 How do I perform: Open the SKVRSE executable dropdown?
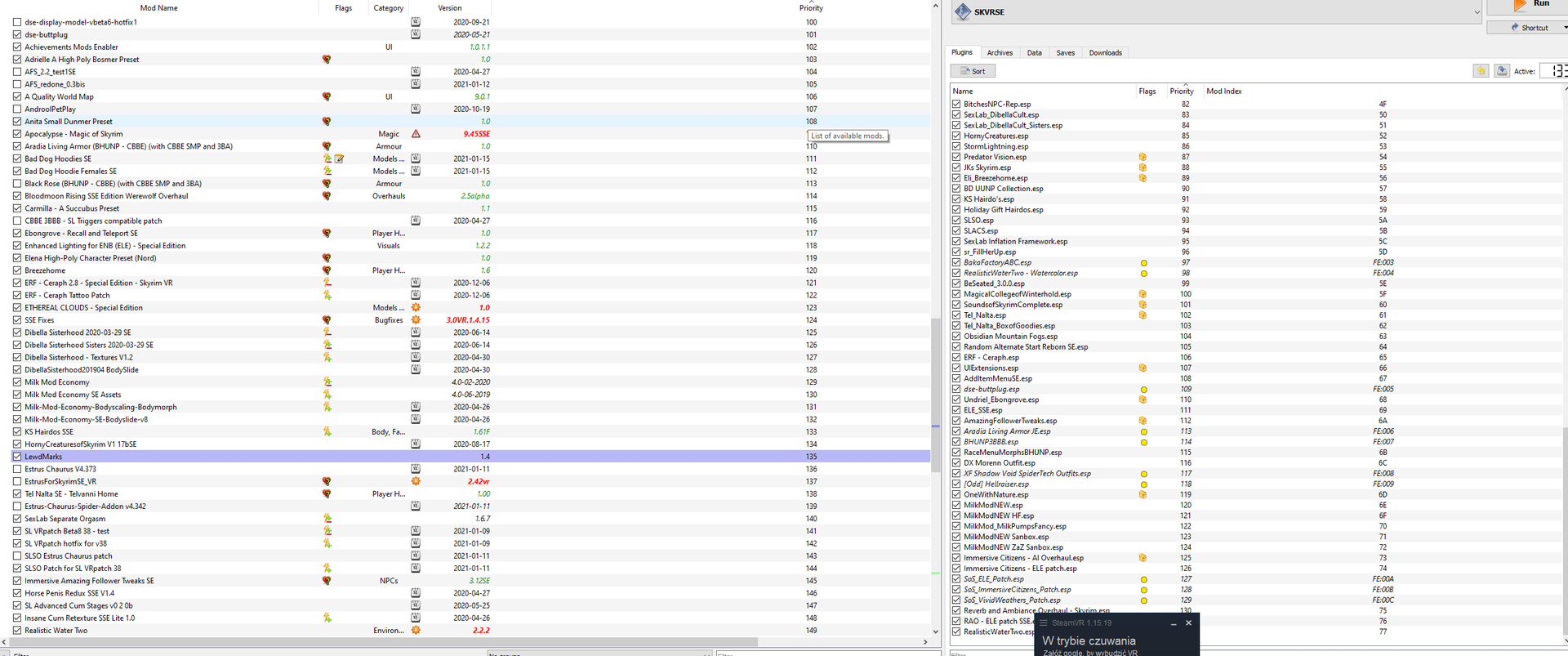coord(1477,12)
